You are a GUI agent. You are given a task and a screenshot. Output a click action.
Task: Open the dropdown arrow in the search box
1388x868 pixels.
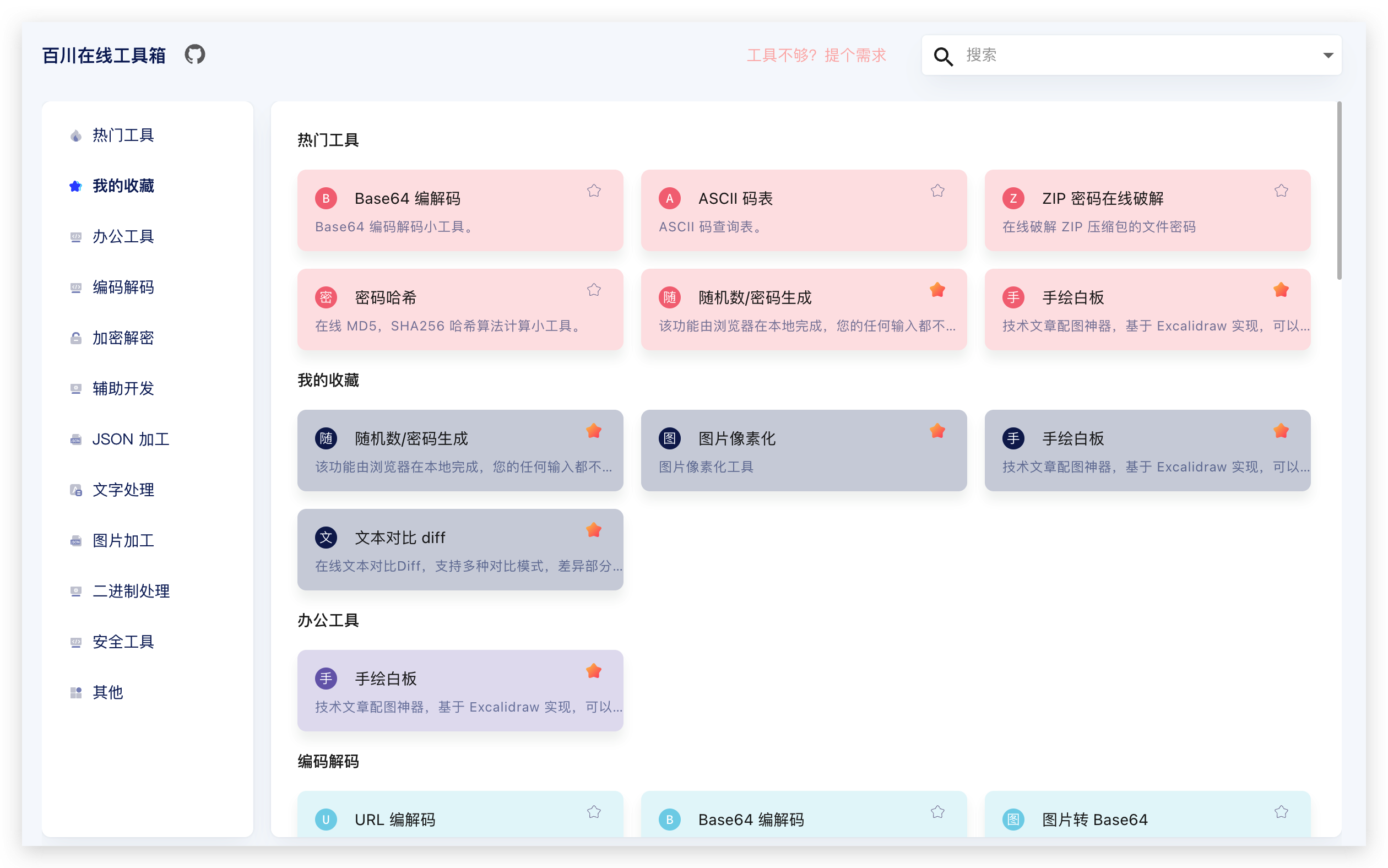(x=1329, y=55)
